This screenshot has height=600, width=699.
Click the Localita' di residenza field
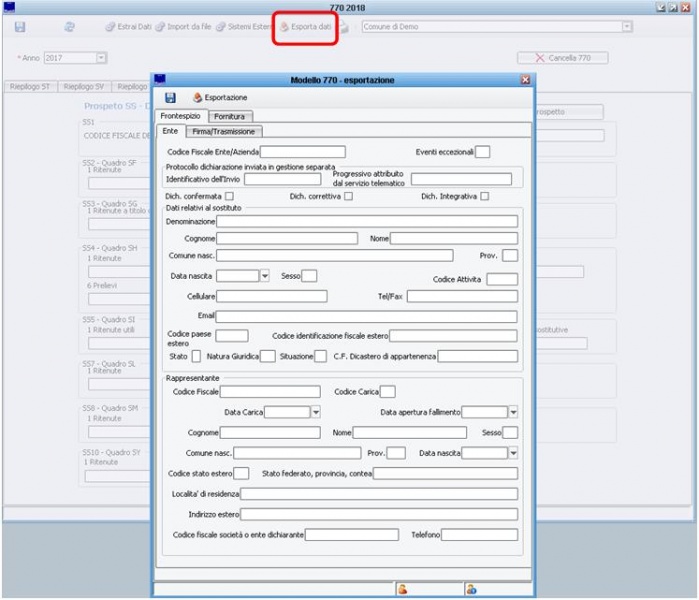379,494
